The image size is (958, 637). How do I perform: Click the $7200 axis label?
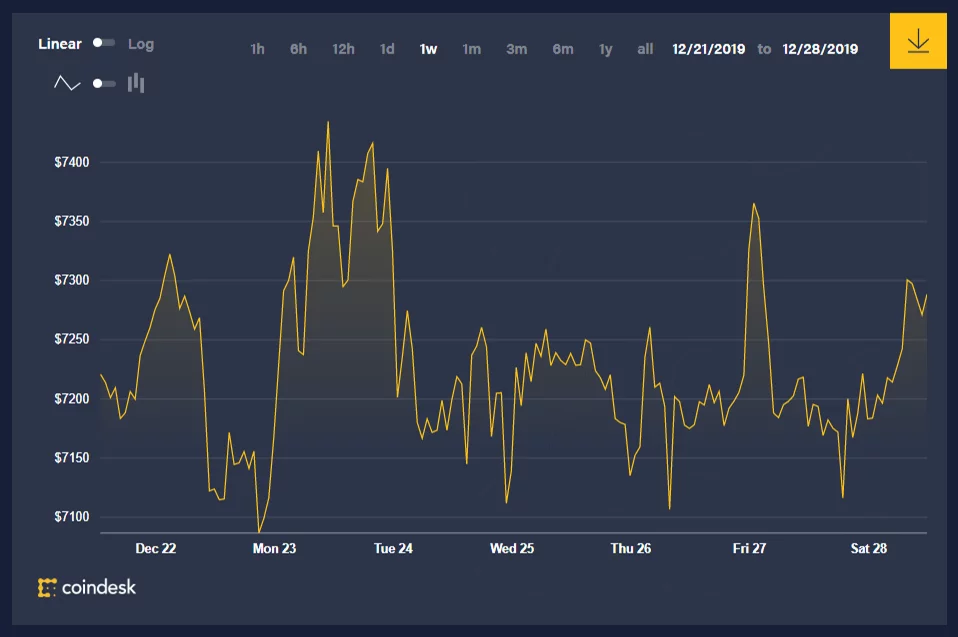point(71,398)
